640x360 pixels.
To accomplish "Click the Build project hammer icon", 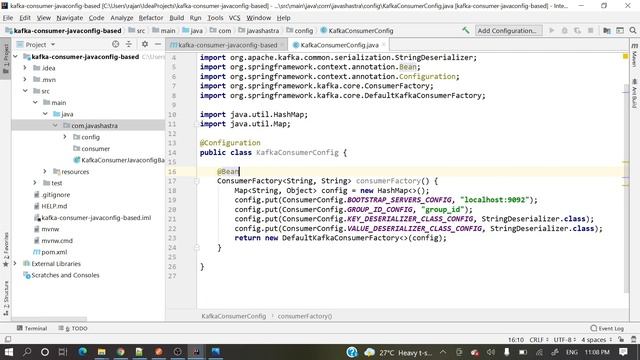I will [x=465, y=31].
